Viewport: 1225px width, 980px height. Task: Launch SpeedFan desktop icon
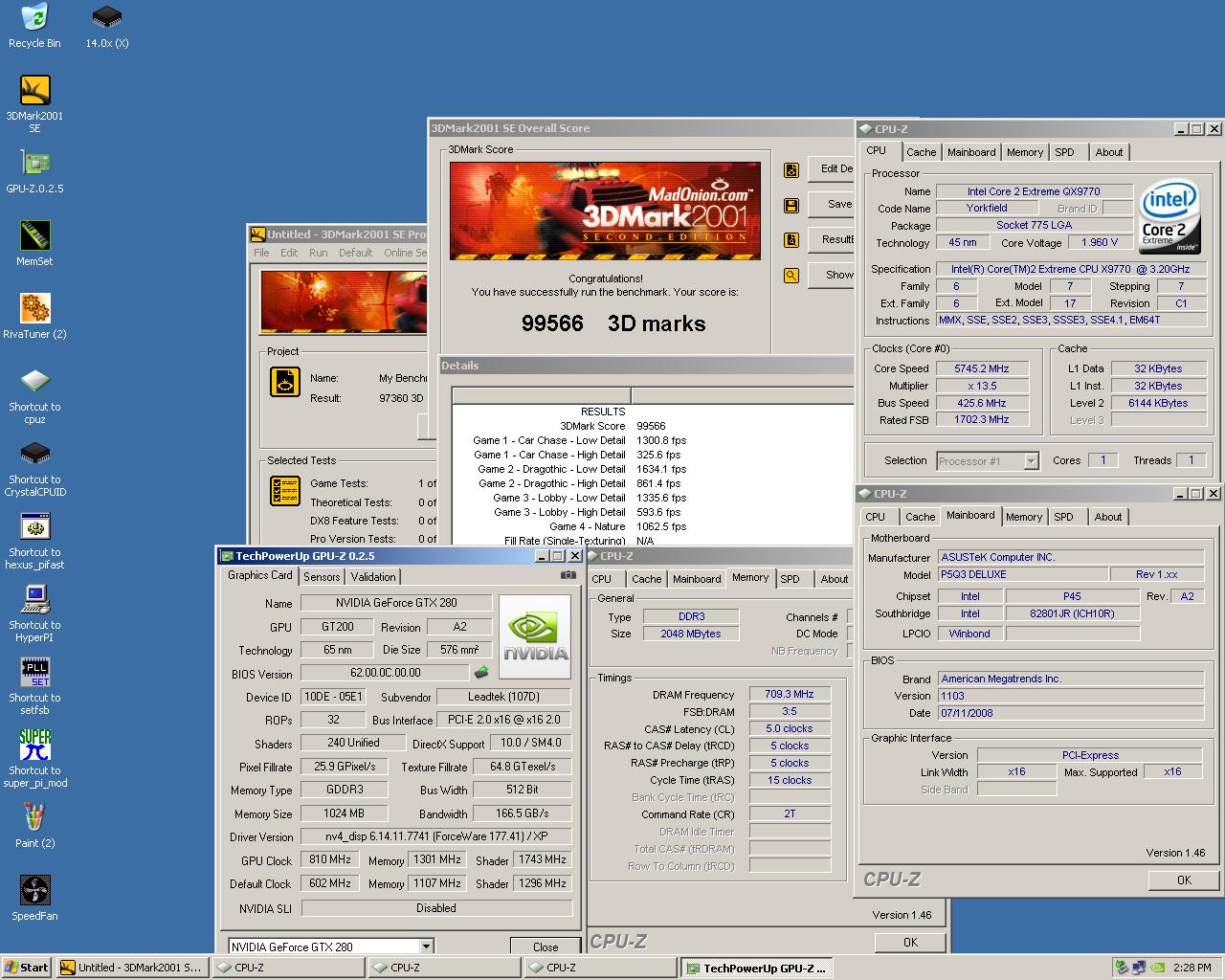pyautogui.click(x=34, y=899)
